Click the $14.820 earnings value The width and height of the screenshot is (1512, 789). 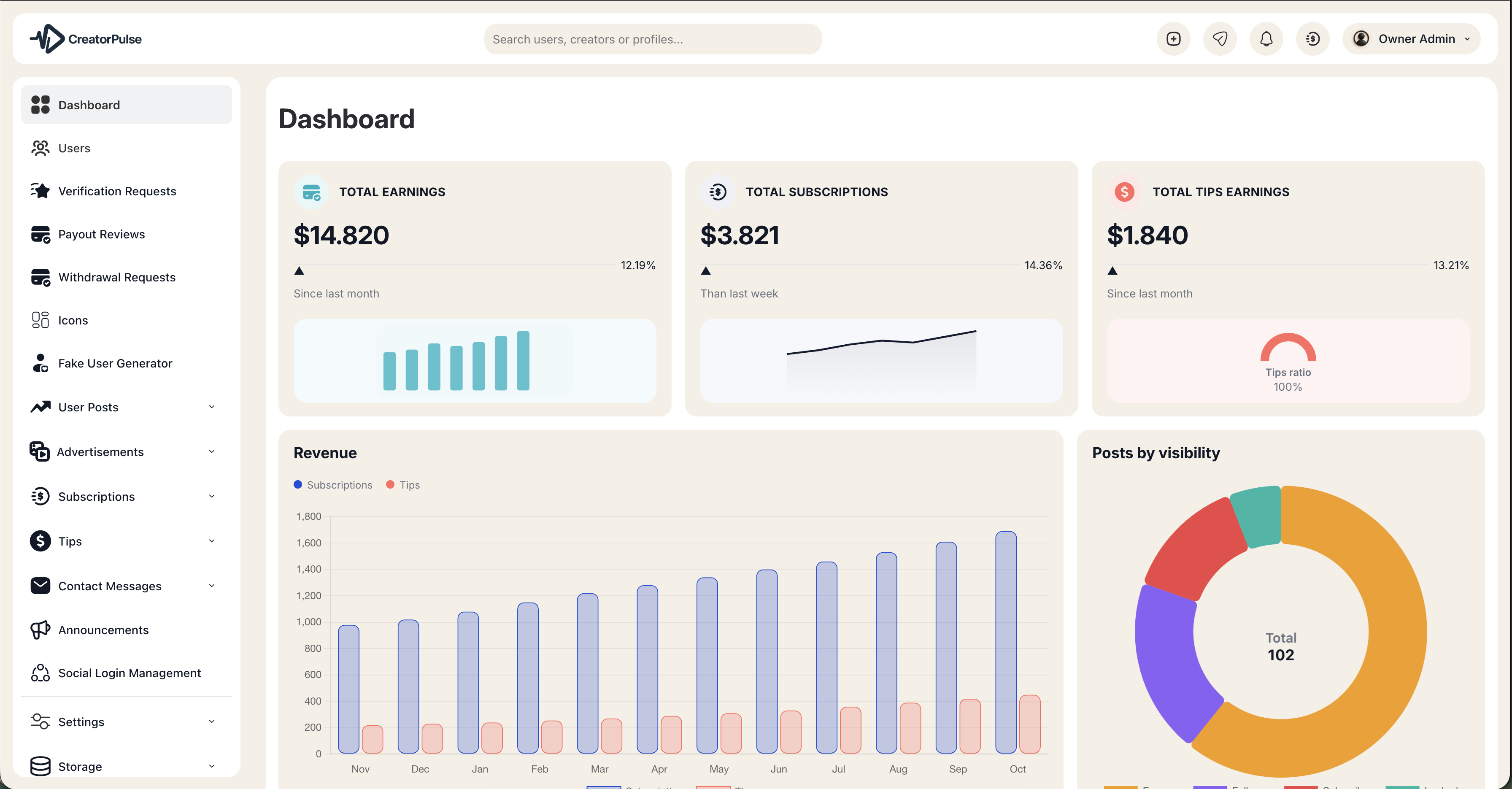click(x=341, y=235)
